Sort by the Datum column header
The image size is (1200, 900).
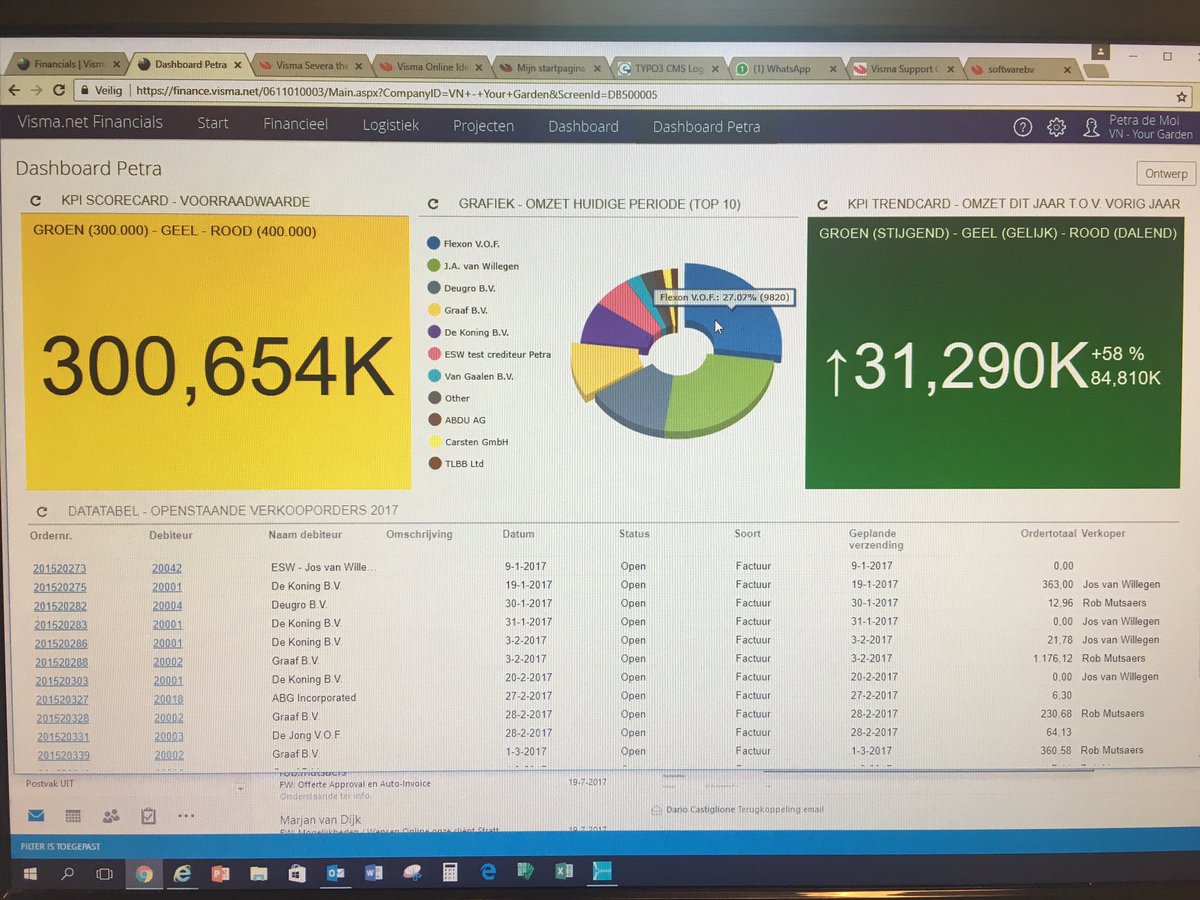[518, 534]
